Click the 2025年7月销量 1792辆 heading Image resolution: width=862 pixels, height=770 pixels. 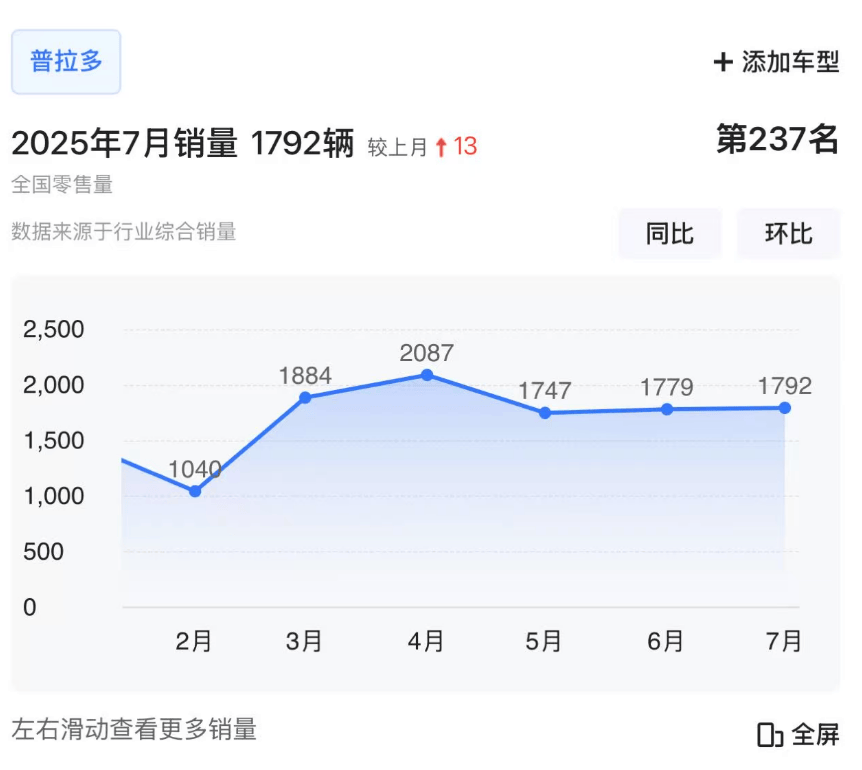click(183, 145)
